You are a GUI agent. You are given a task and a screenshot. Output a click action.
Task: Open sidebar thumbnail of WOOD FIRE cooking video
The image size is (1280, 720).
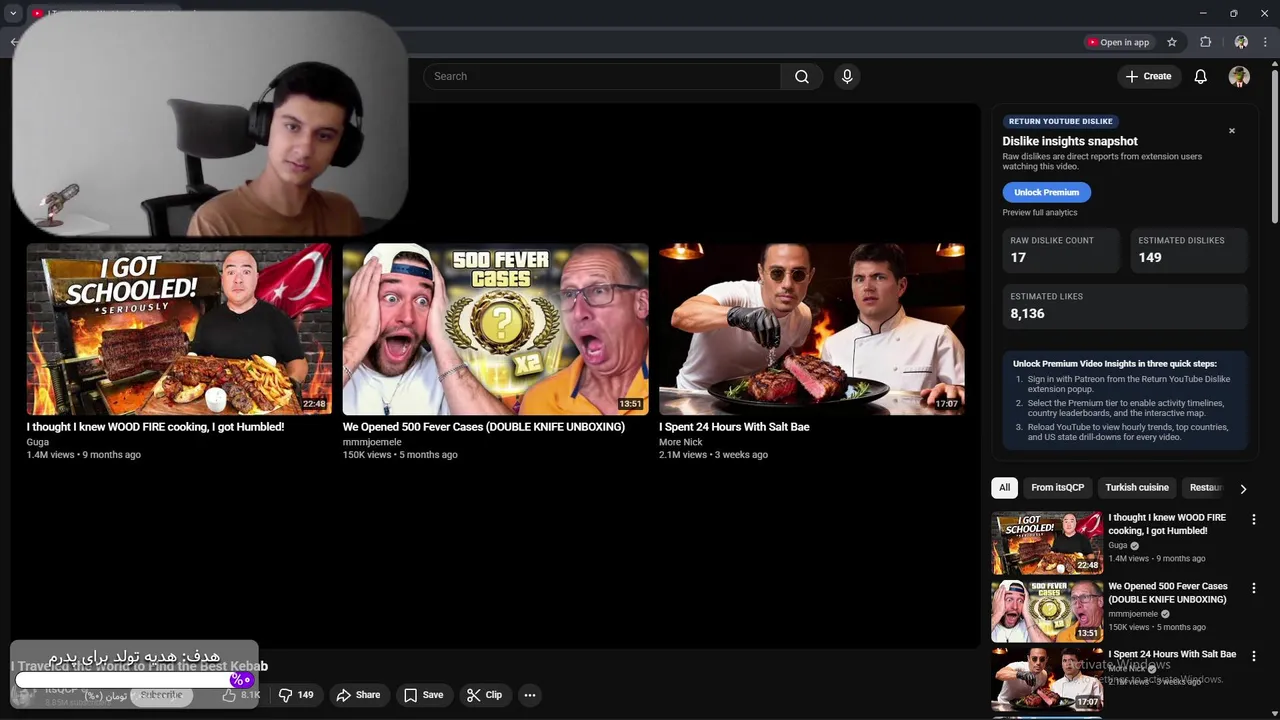1047,543
